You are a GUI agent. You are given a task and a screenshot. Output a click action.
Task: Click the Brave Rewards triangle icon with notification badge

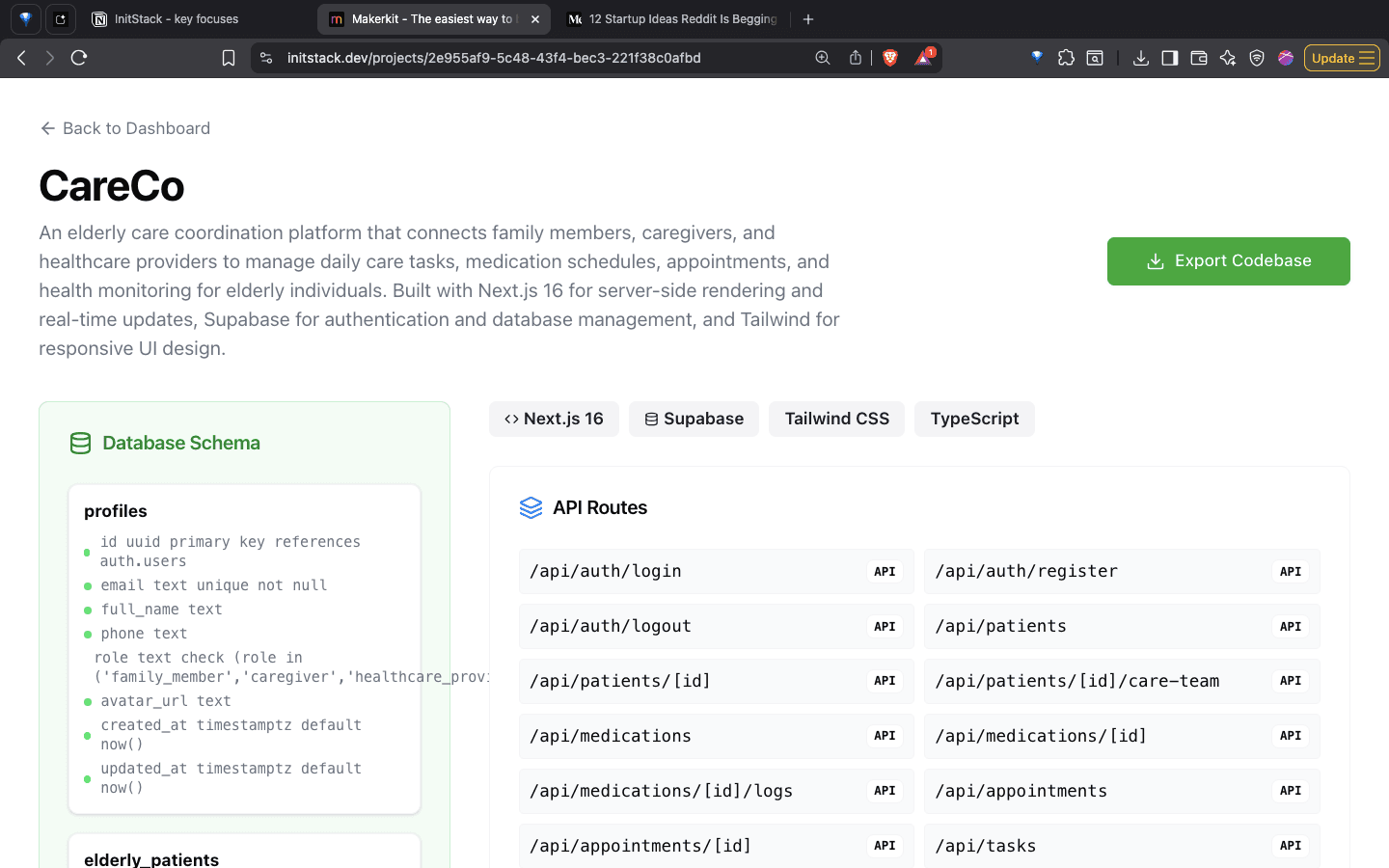coord(923,58)
